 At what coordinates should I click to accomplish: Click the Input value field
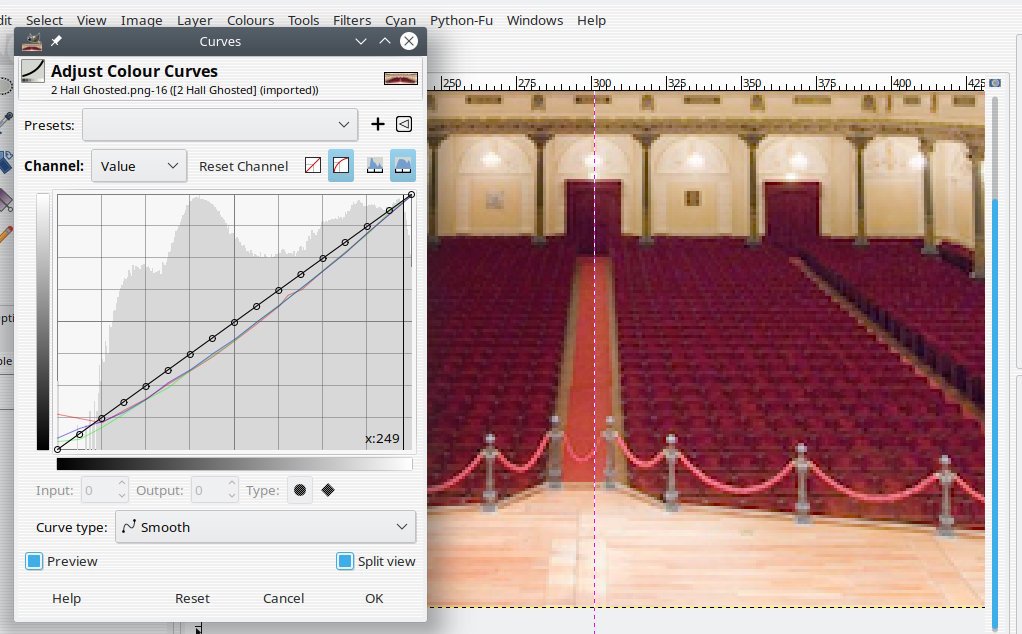click(x=98, y=490)
